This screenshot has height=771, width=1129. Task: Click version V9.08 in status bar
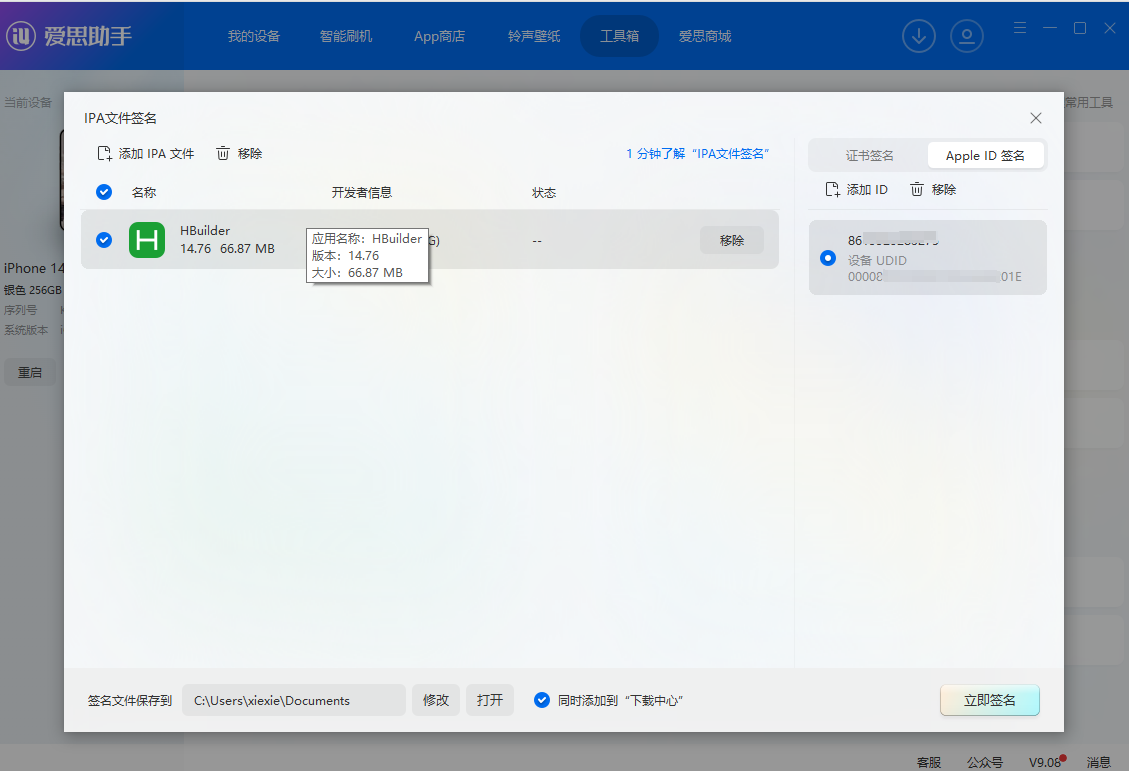click(x=1045, y=762)
